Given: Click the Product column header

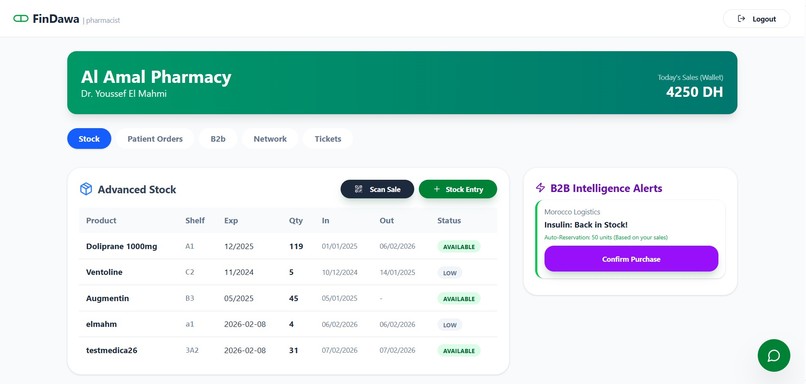Looking at the screenshot, I should [x=101, y=221].
